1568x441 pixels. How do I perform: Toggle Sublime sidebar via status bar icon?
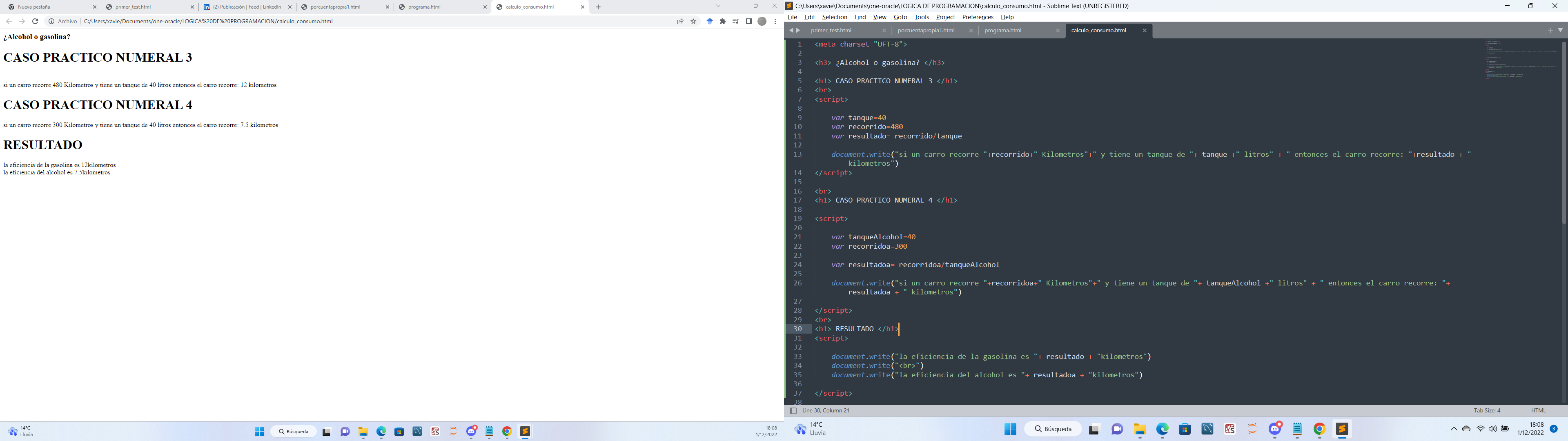pyautogui.click(x=793, y=410)
